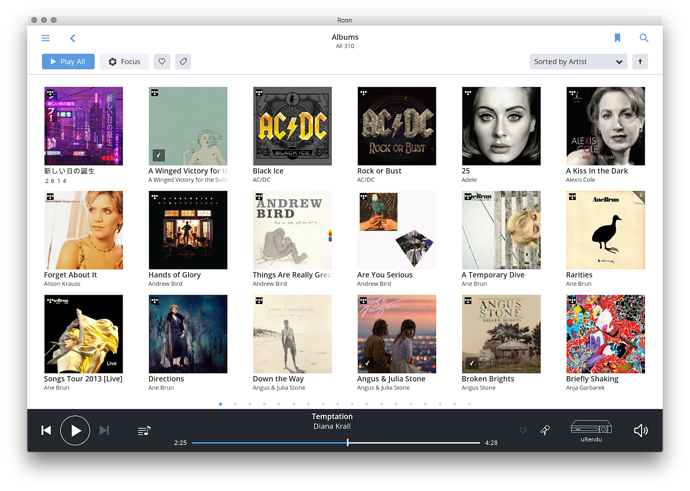Screen dimensions: 690x491
Task: Click the Temptation track title
Action: tap(332, 416)
